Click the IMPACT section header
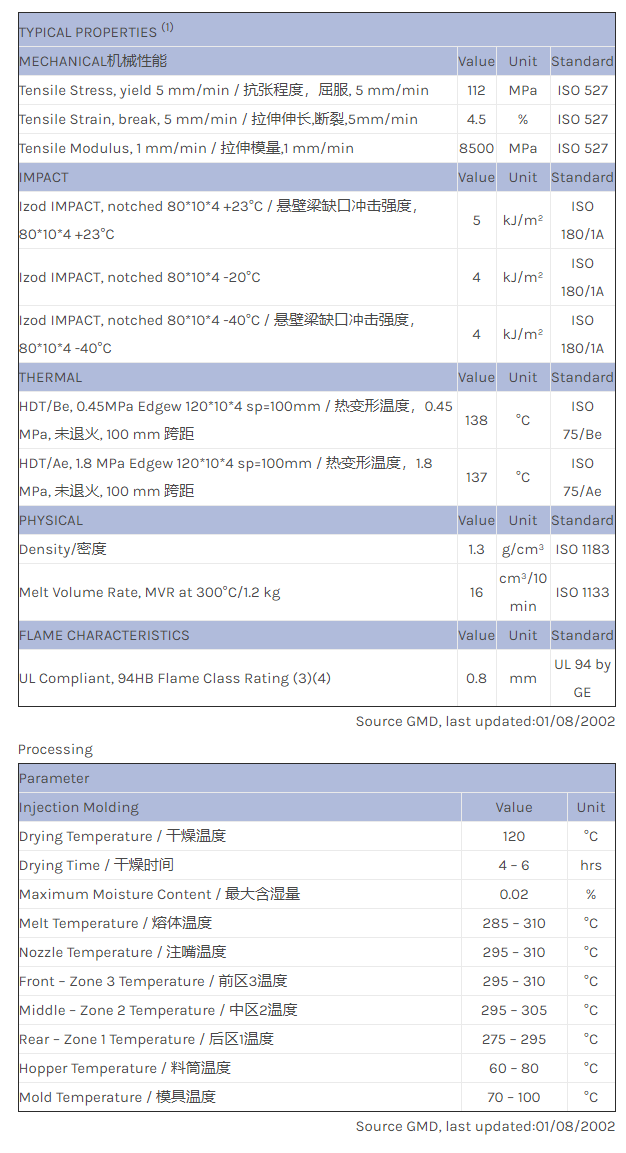Viewport: 626px width, 1153px height. coord(44,177)
